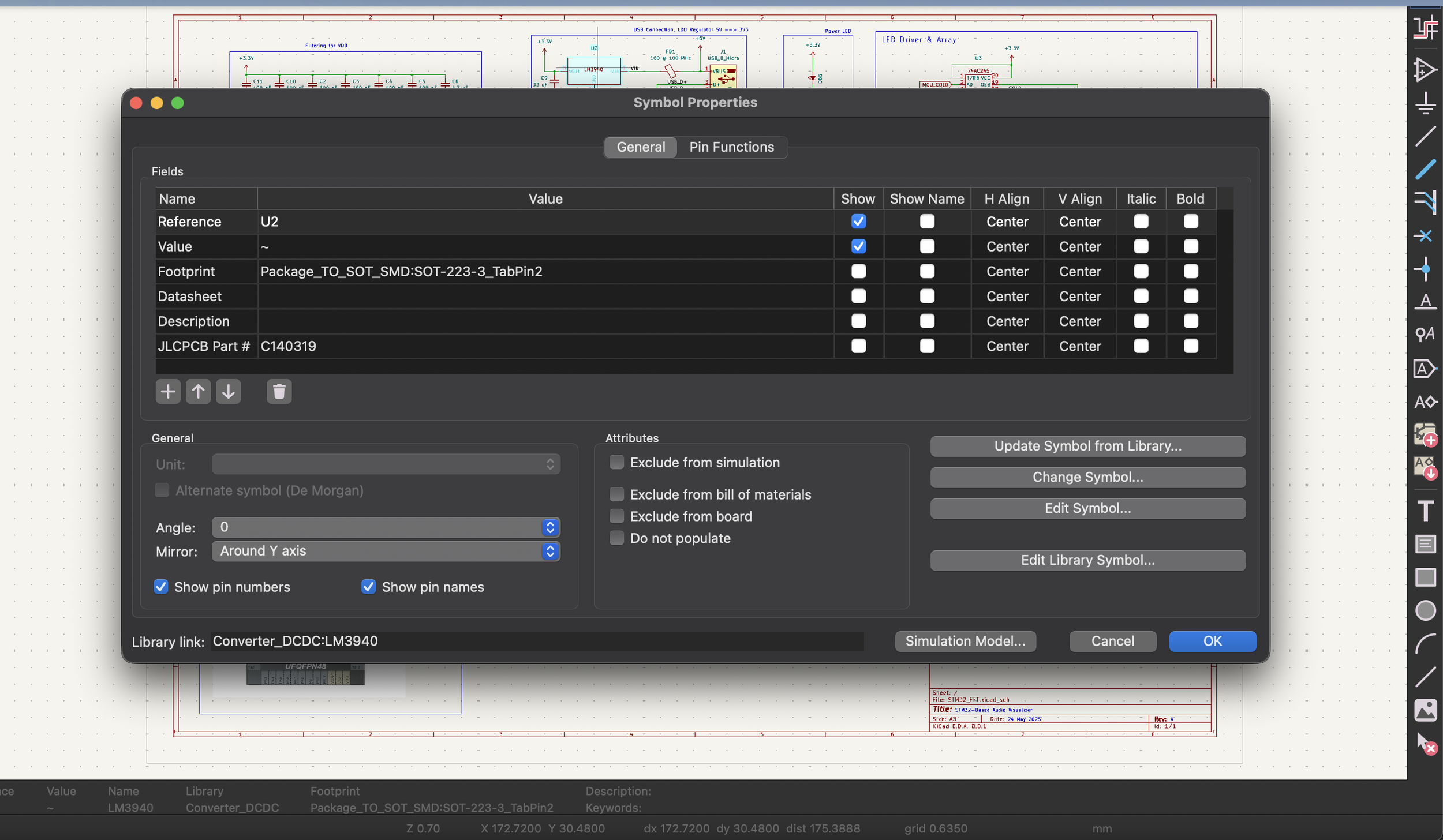Click H Align cell for Footprint row
The image size is (1443, 840).
(x=1007, y=271)
